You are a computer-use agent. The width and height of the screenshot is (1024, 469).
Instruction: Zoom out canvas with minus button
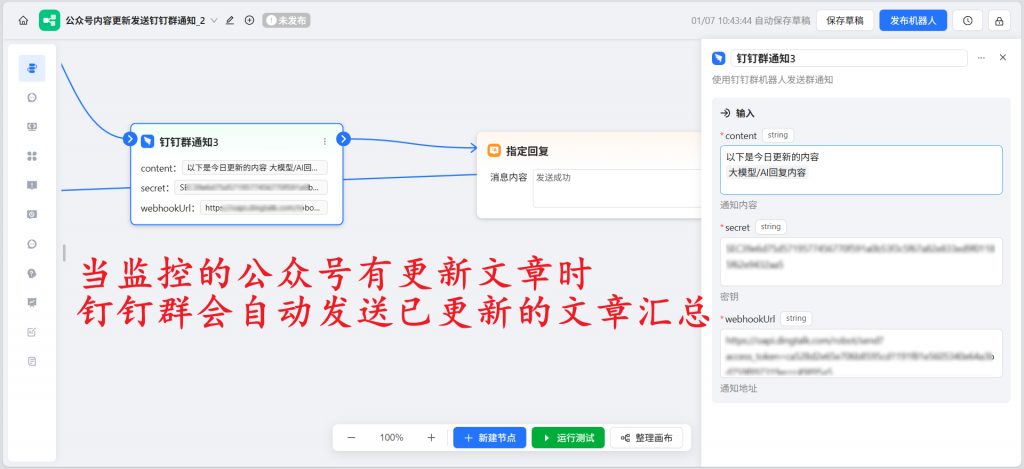pos(351,438)
